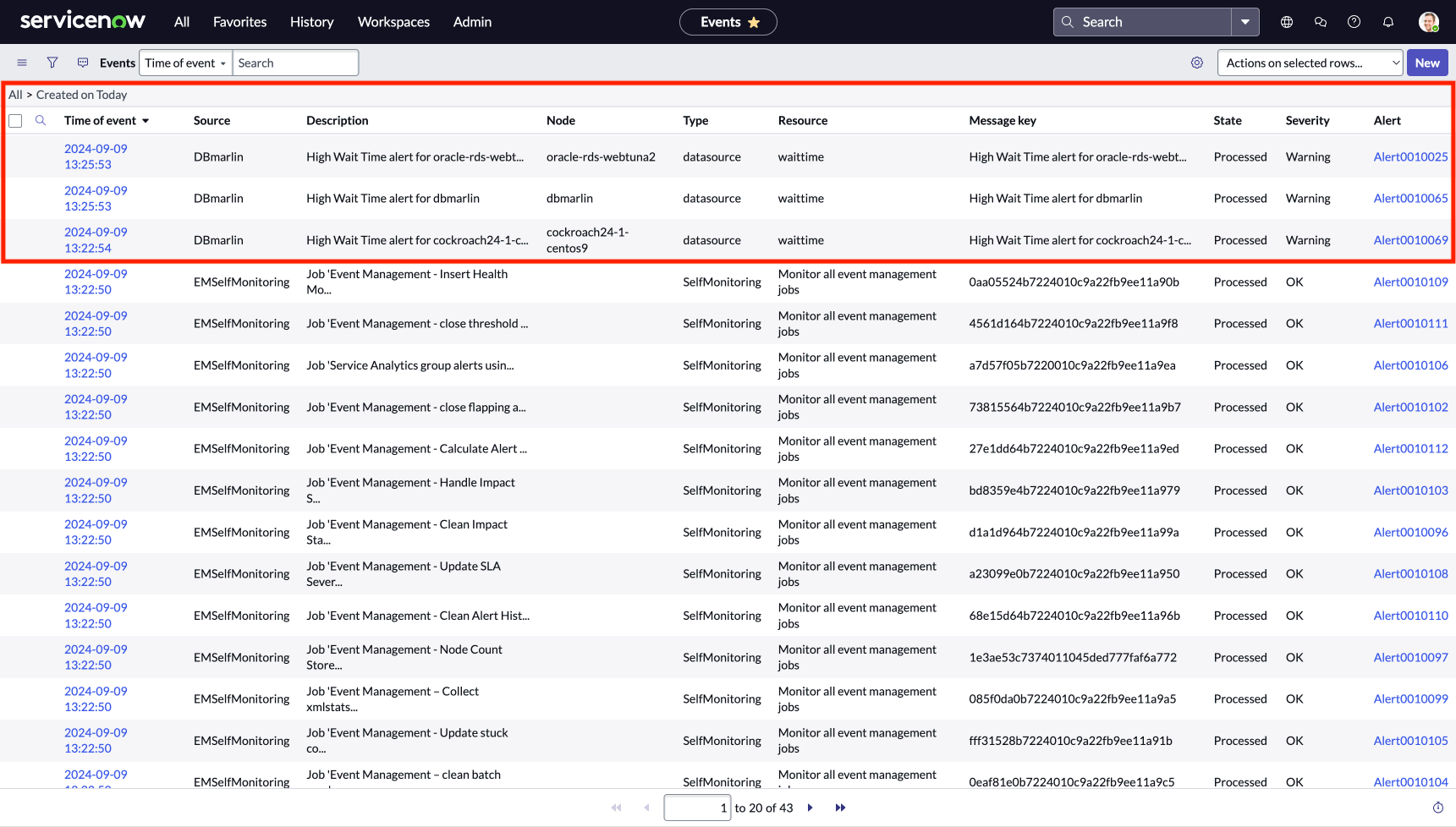Click the globe scope picker icon
The width and height of the screenshot is (1456, 827).
1287,22
